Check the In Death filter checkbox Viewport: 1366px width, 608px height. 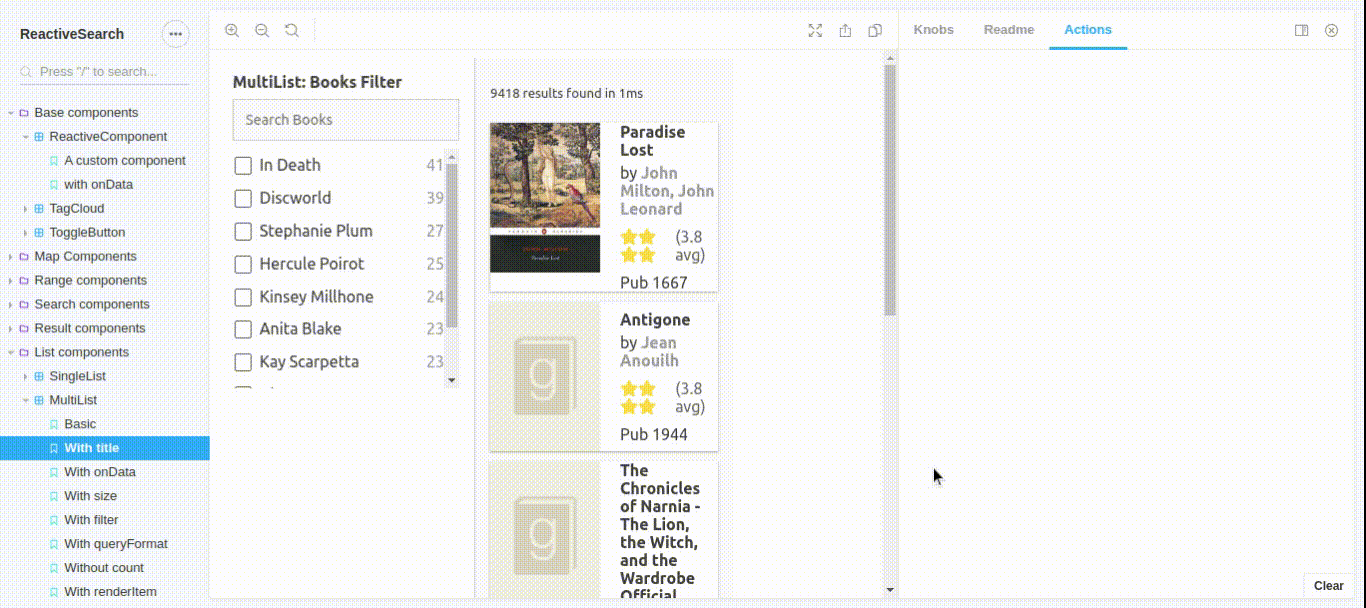(x=242, y=165)
